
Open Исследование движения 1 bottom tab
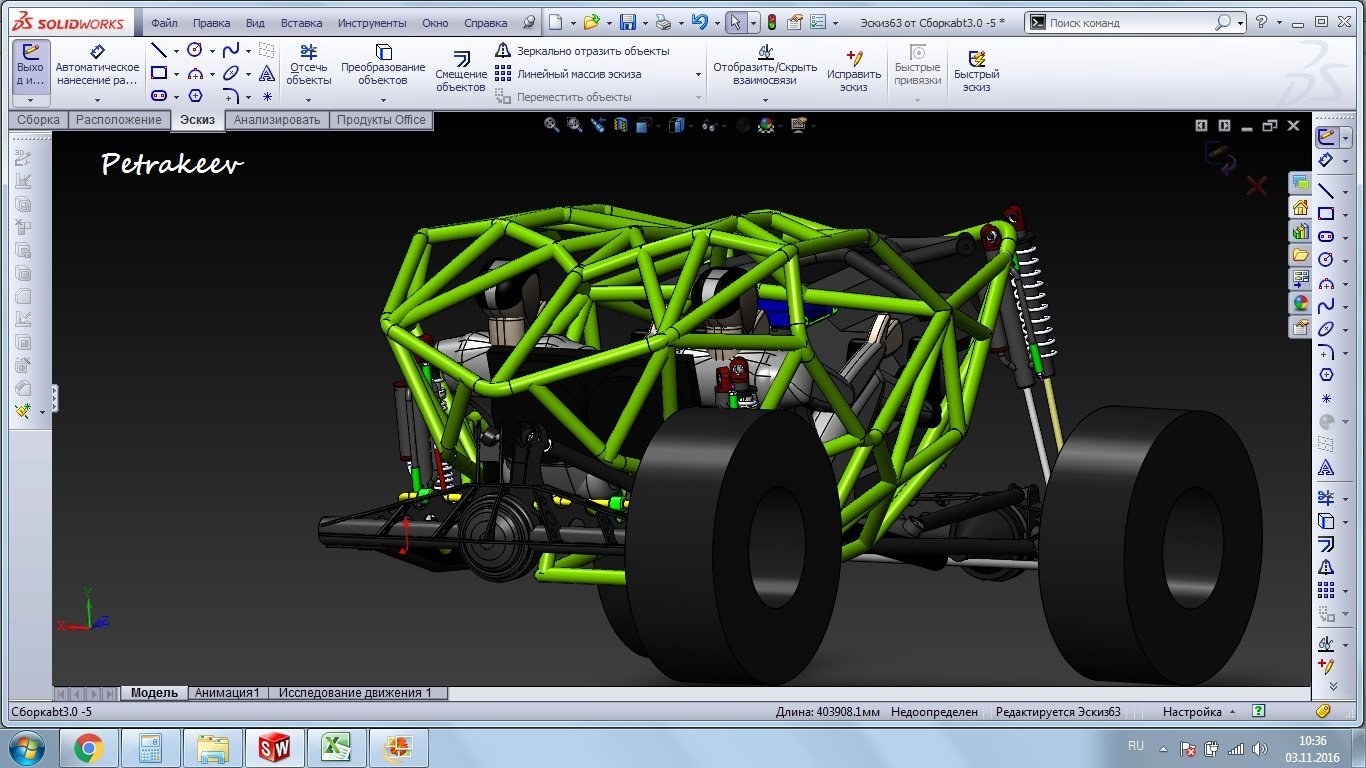click(356, 693)
